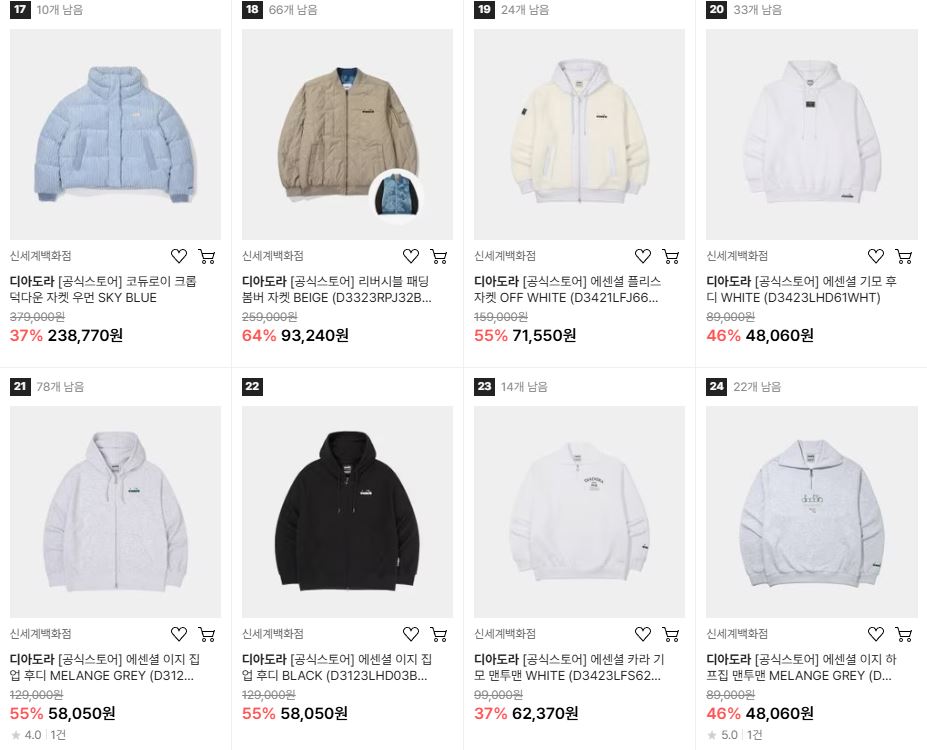
Task: Add melange grey zip-up hoodie to cart
Action: coord(206,635)
